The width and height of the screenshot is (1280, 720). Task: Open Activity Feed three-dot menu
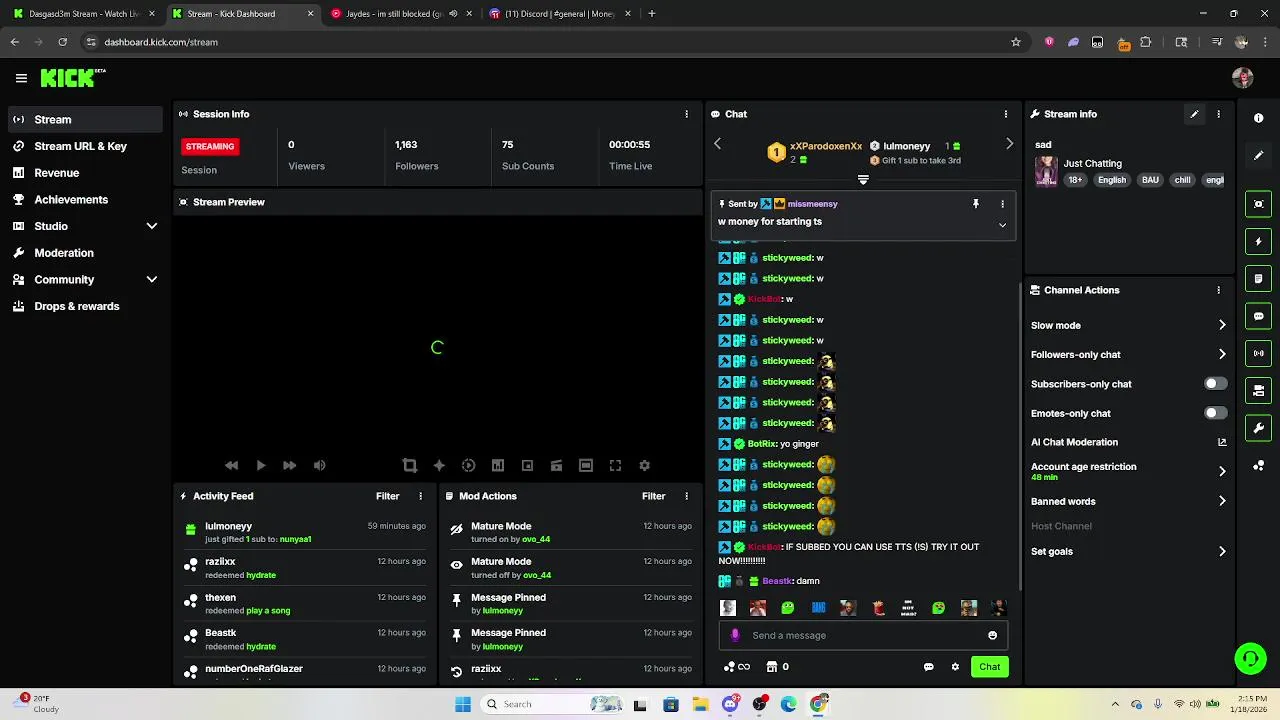coord(420,496)
